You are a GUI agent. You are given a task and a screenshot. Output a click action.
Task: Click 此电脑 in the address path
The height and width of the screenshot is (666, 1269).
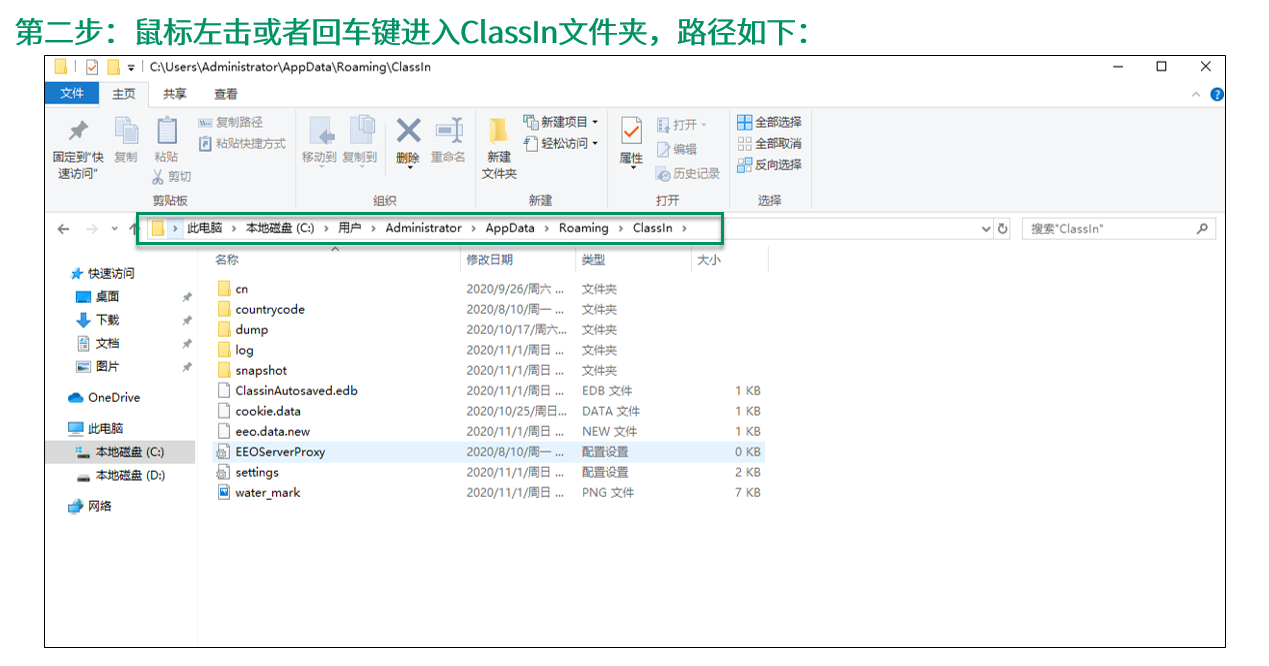(x=204, y=228)
